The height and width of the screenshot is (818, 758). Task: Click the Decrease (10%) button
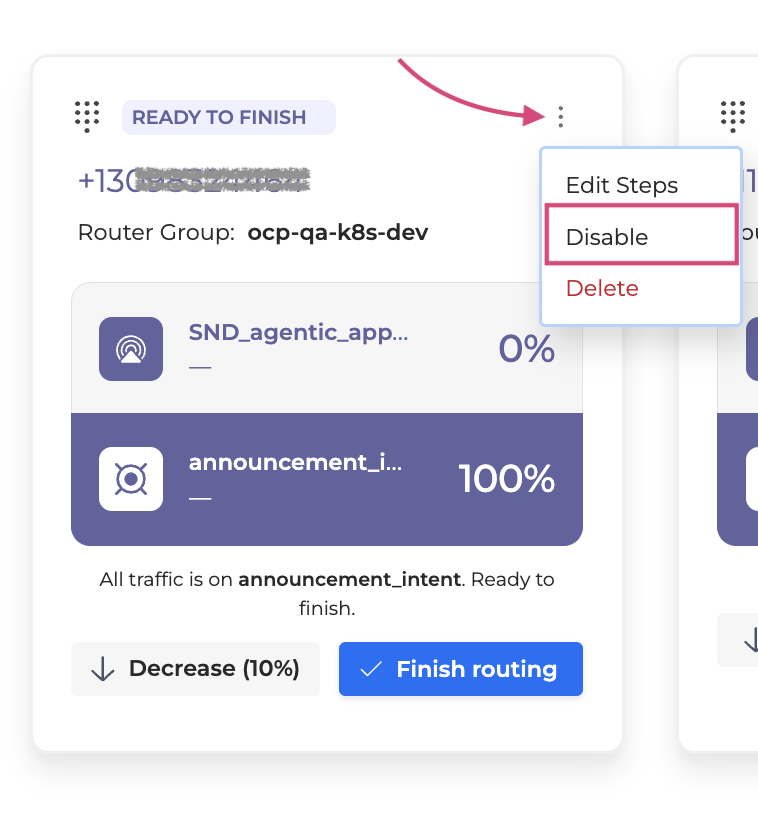click(195, 669)
